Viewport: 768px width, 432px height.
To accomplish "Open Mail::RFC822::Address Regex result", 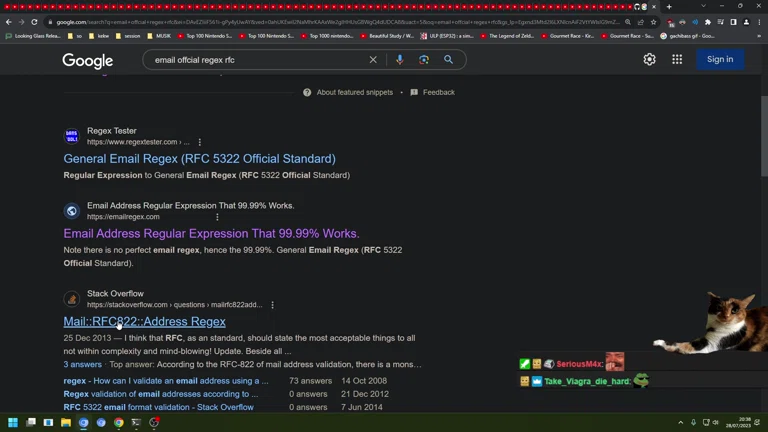I will point(144,322).
